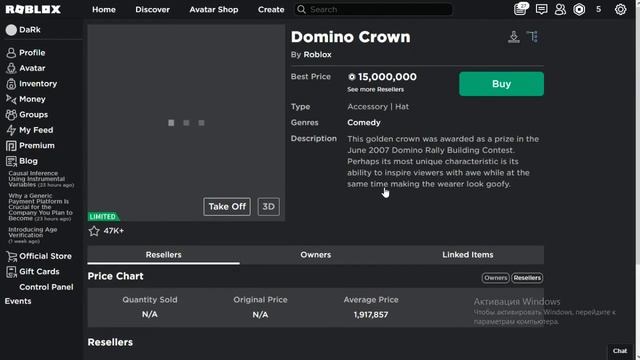Click the green Buy button

(x=501, y=84)
